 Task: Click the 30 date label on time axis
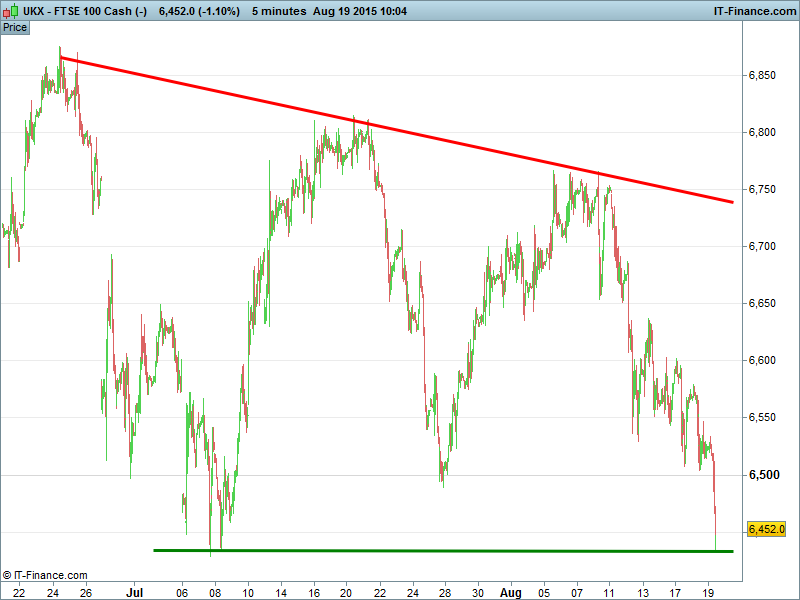click(x=478, y=593)
